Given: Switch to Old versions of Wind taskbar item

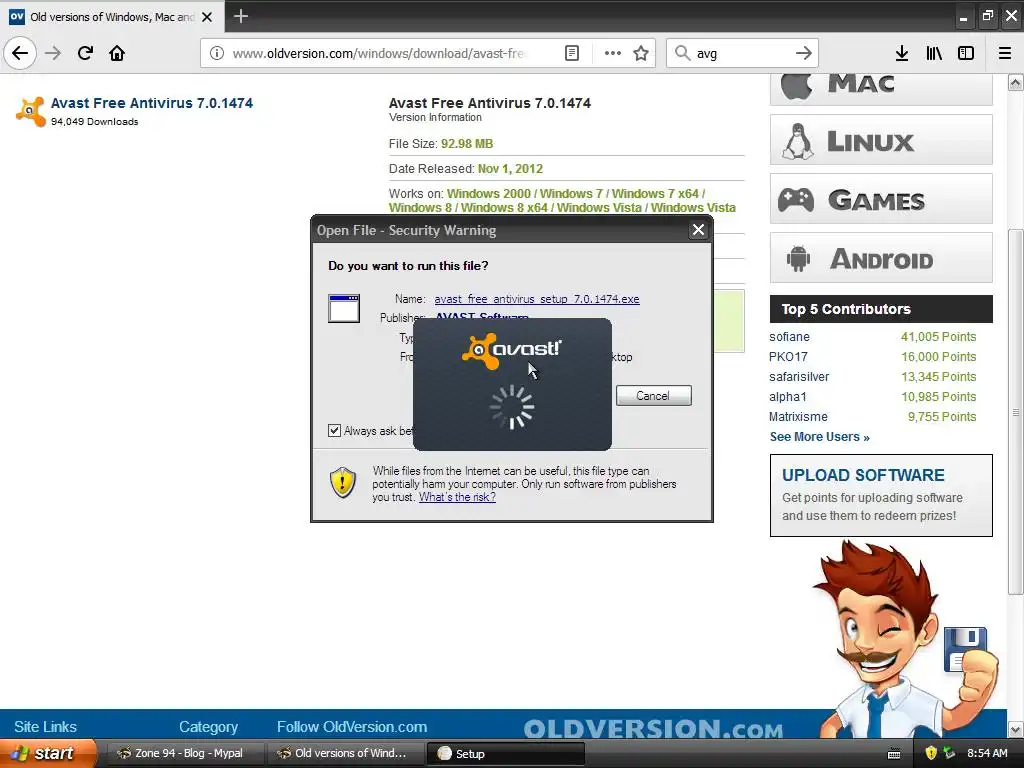Looking at the screenshot, I should (x=344, y=754).
